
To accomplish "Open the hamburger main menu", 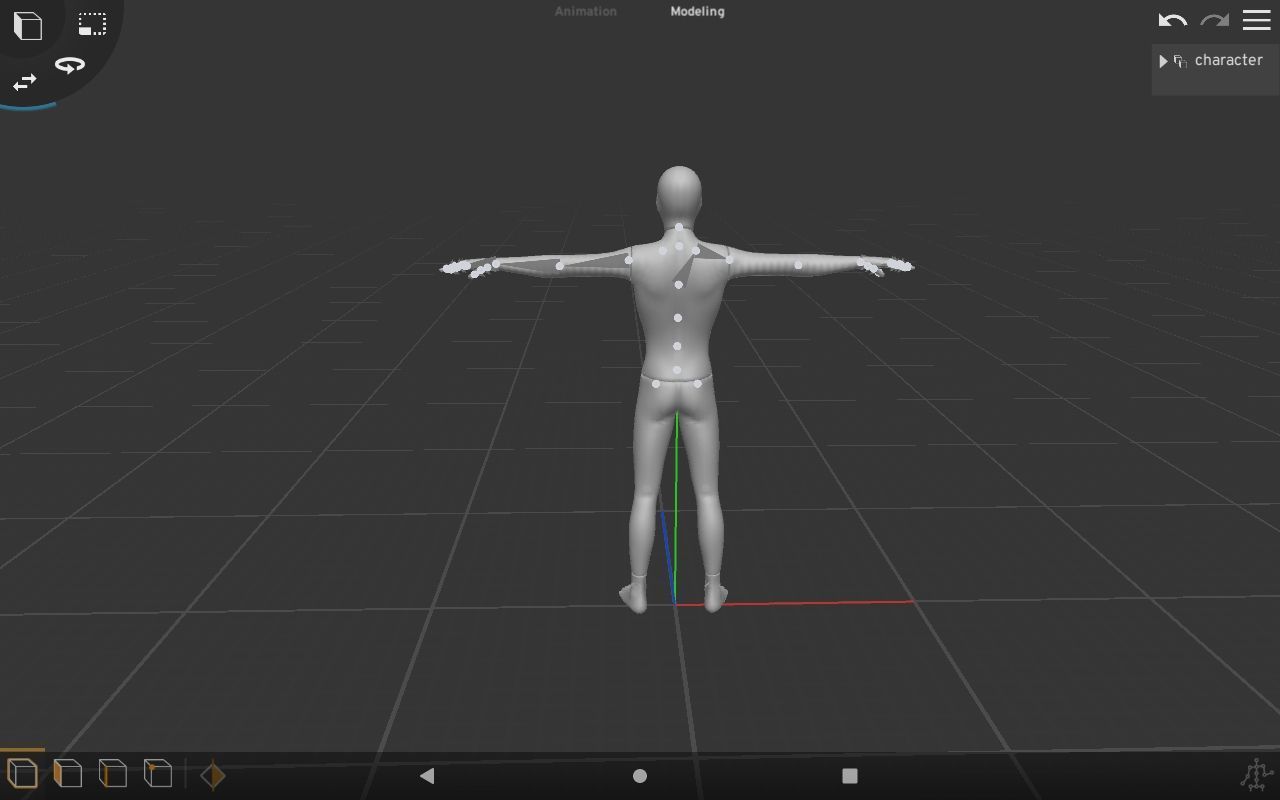I will point(1256,20).
